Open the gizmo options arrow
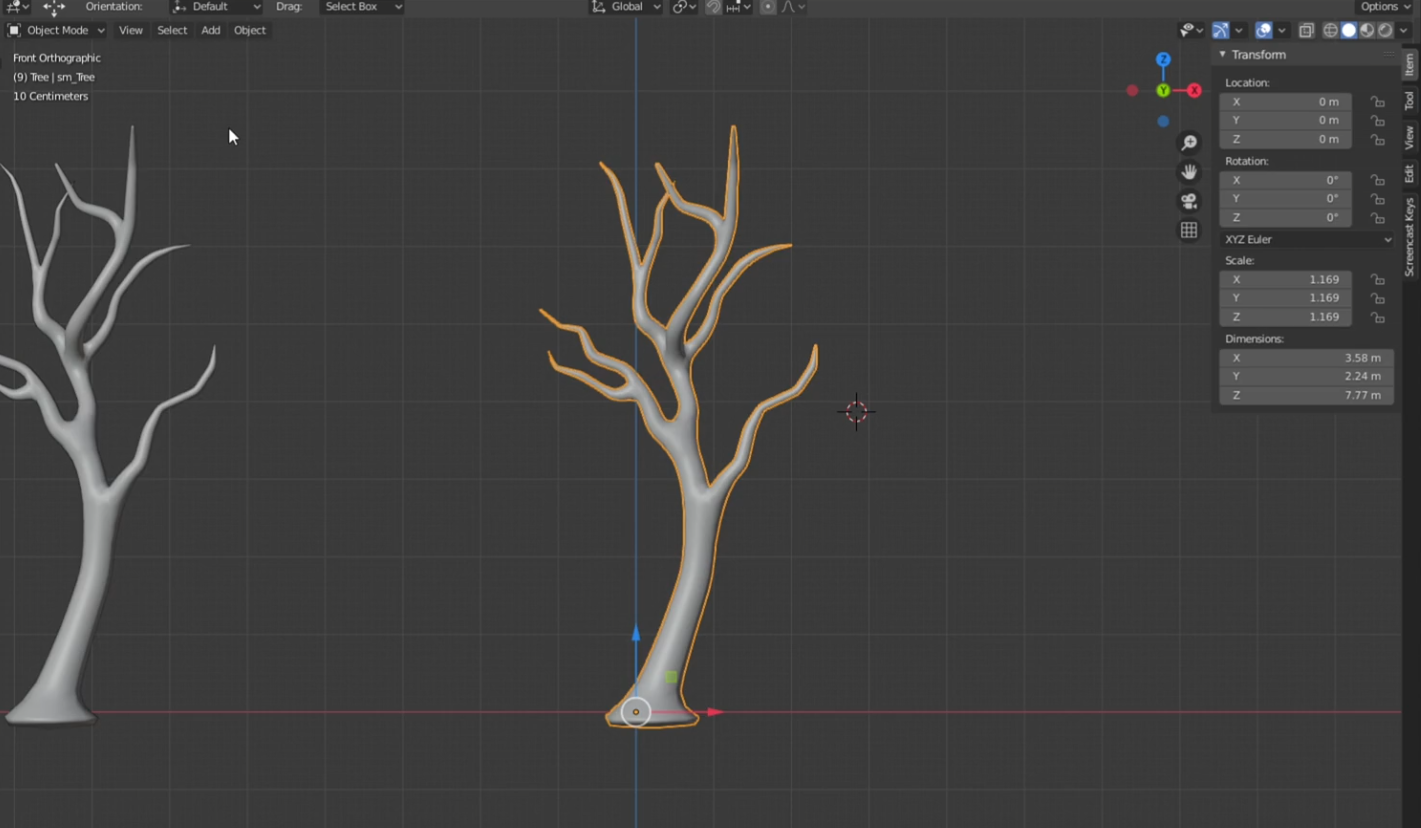 point(1239,30)
